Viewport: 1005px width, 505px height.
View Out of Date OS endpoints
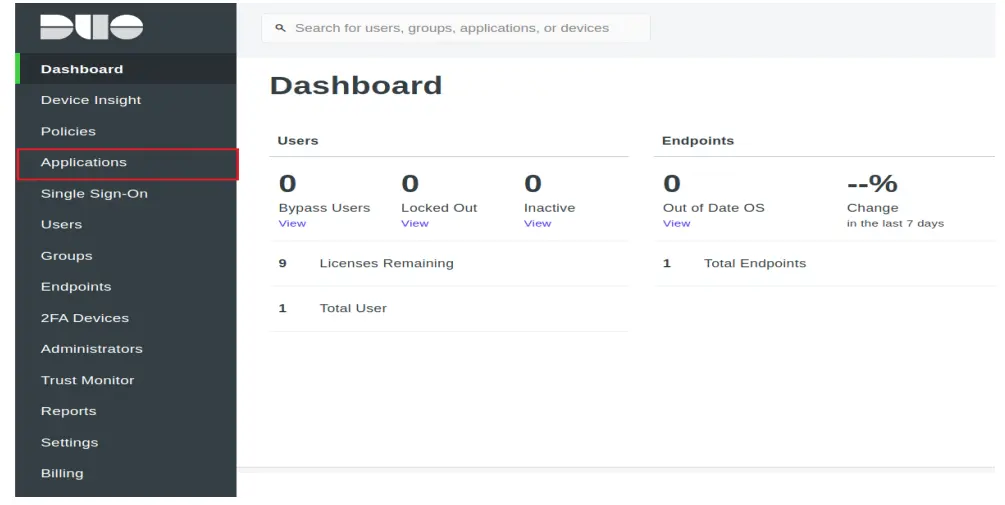coord(676,224)
